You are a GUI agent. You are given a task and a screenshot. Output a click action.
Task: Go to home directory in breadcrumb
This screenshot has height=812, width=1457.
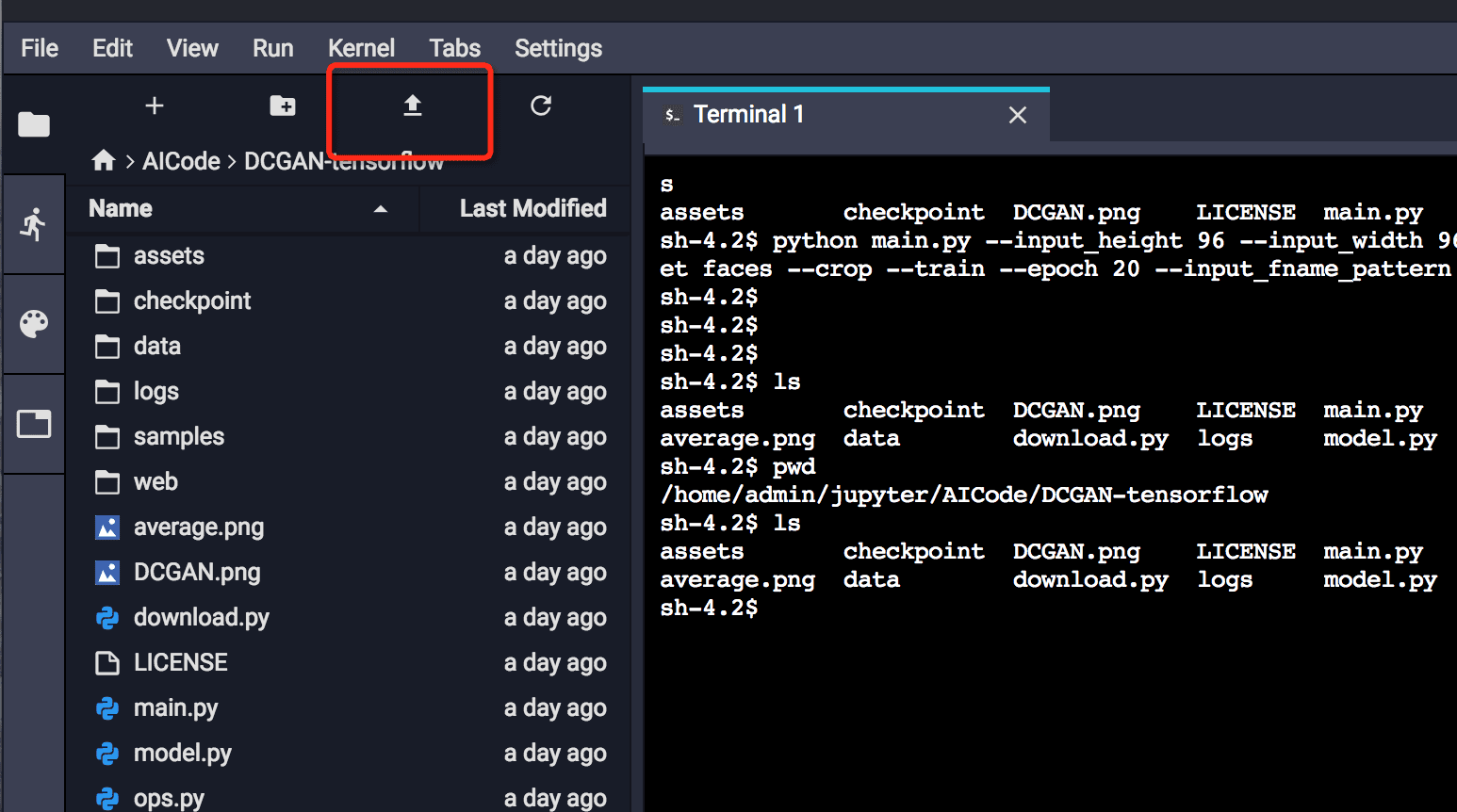pos(104,161)
